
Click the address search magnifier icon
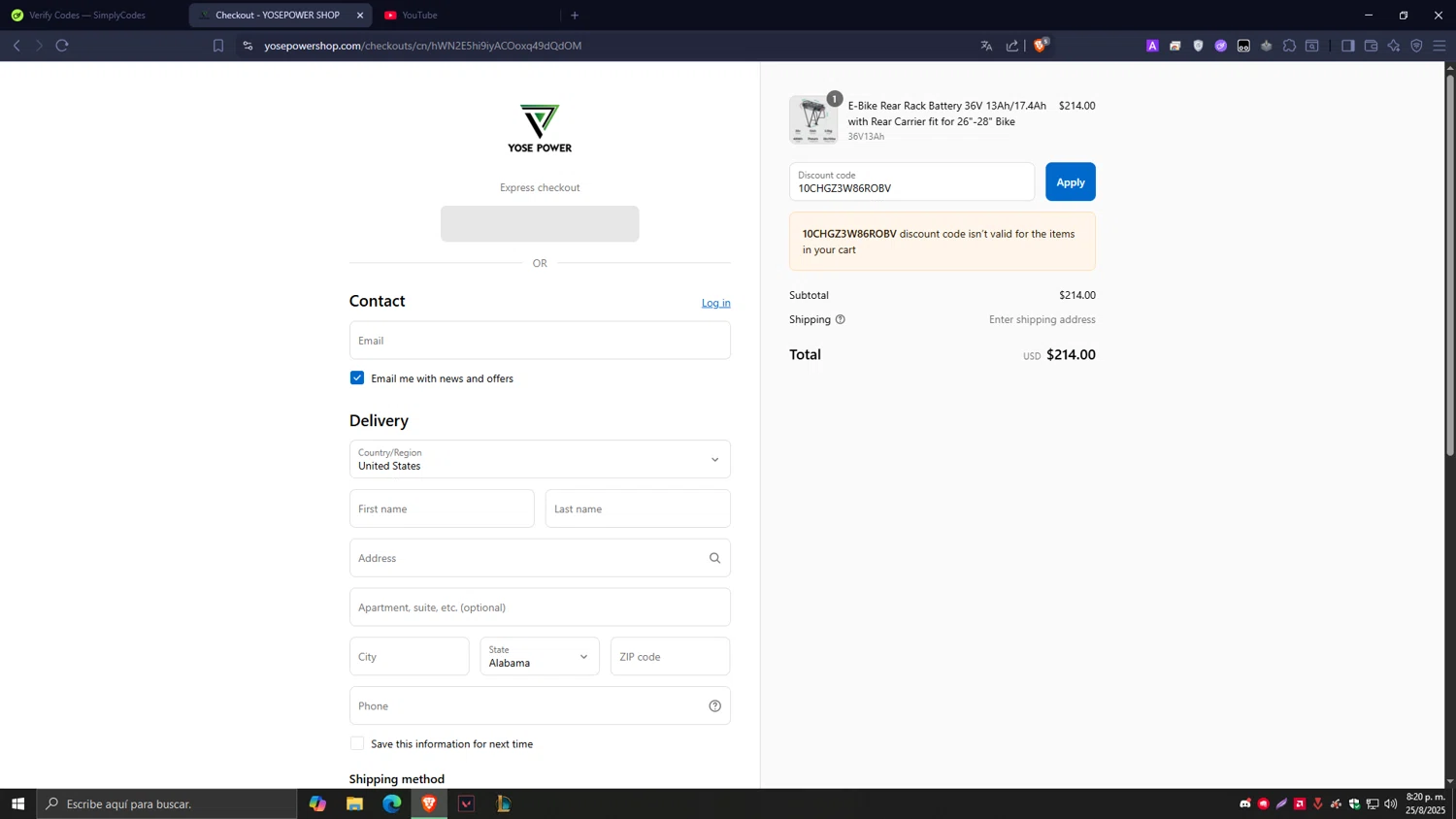click(x=714, y=558)
